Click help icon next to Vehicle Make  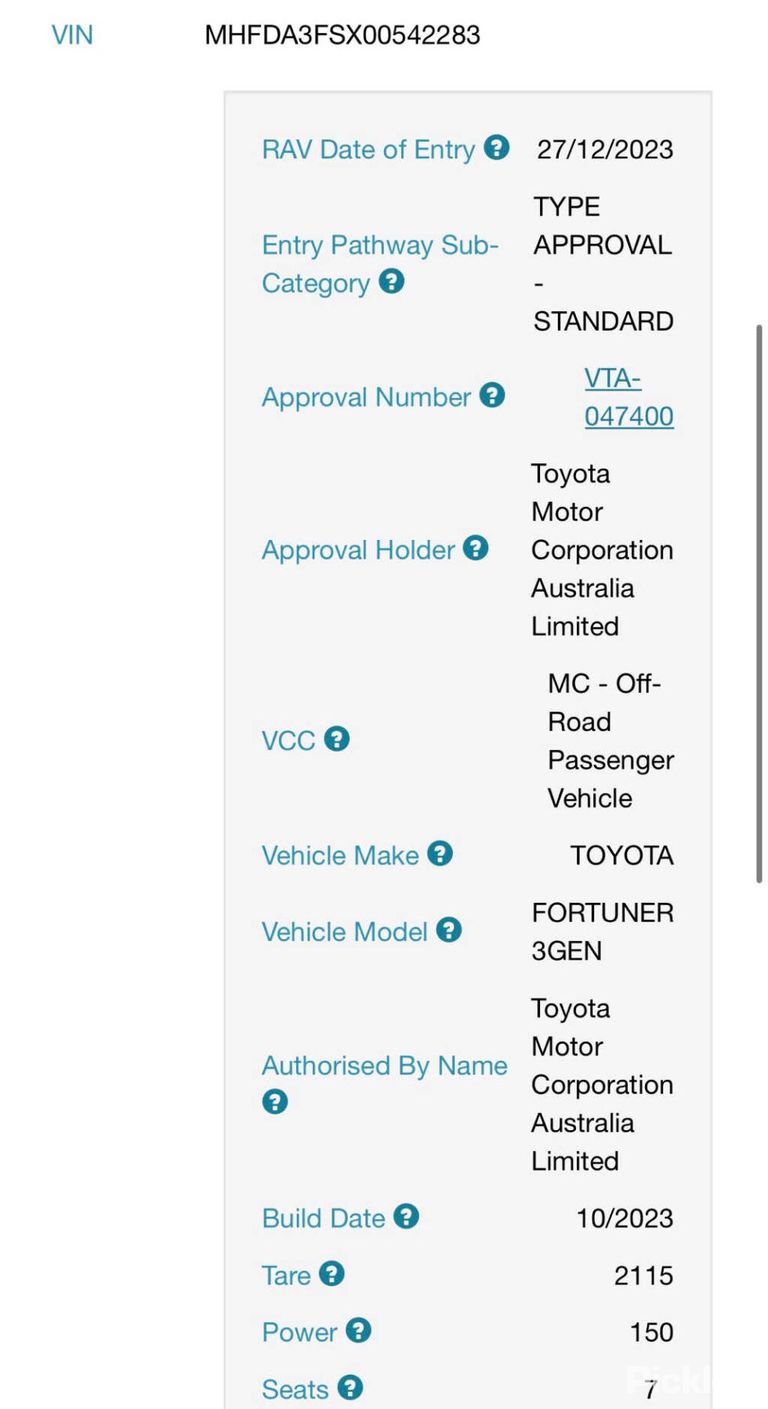click(x=440, y=854)
